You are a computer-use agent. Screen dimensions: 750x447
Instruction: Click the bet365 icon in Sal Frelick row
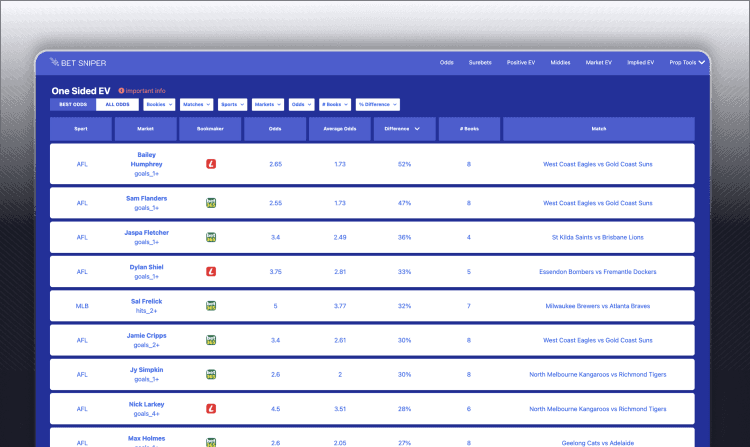pyautogui.click(x=211, y=305)
